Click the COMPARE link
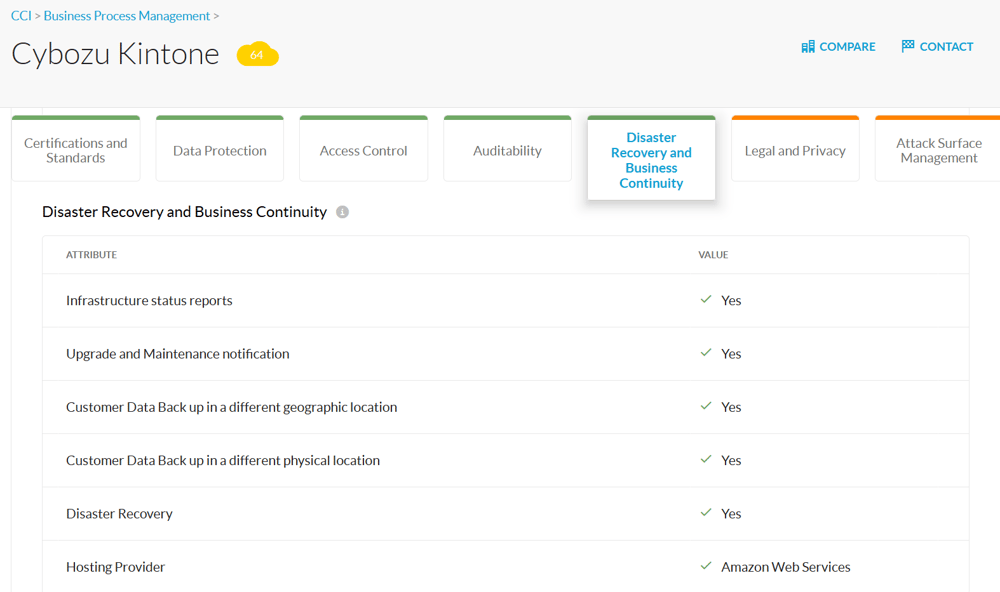This screenshot has height=592, width=1000. tap(839, 47)
